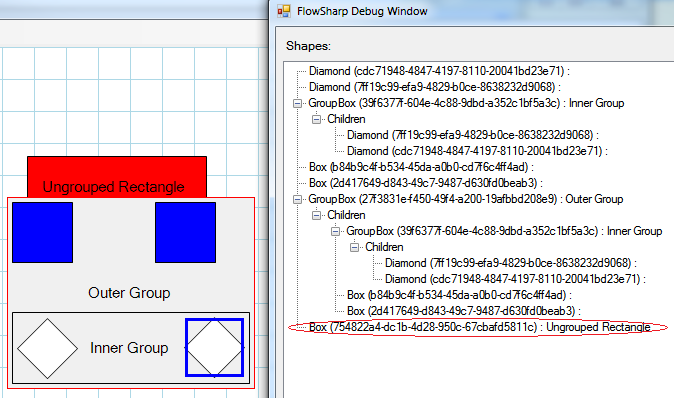Select top-level Diamond 7ff19c99 tree entry

(x=435, y=87)
